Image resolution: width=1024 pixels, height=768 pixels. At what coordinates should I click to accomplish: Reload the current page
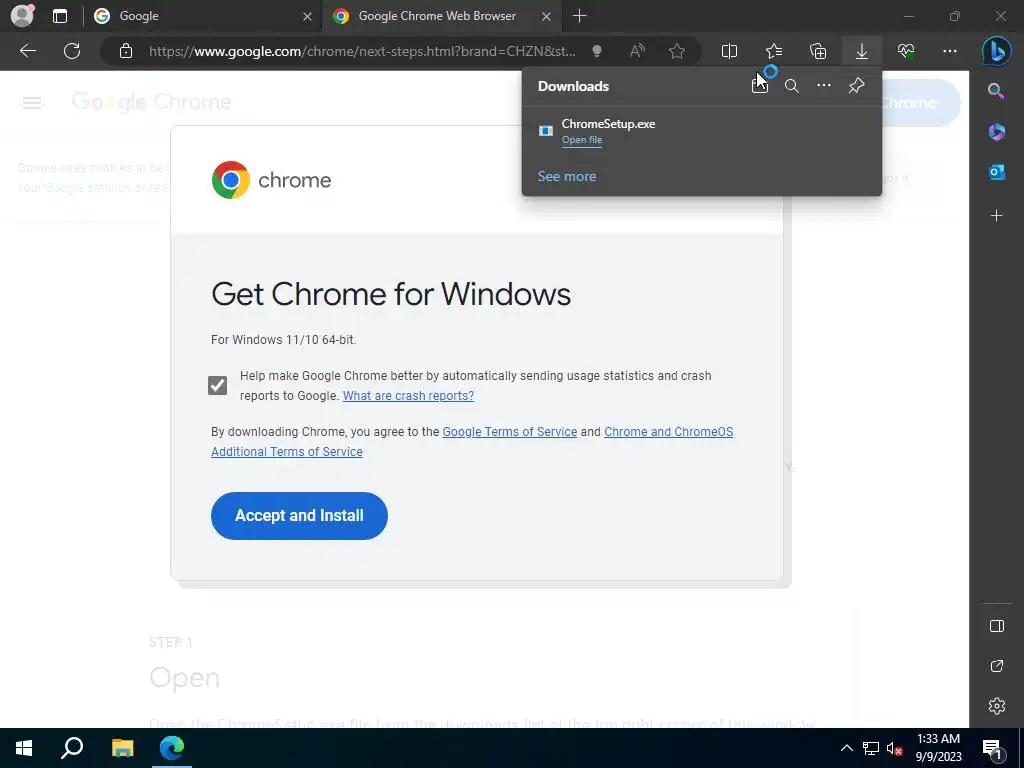point(72,51)
